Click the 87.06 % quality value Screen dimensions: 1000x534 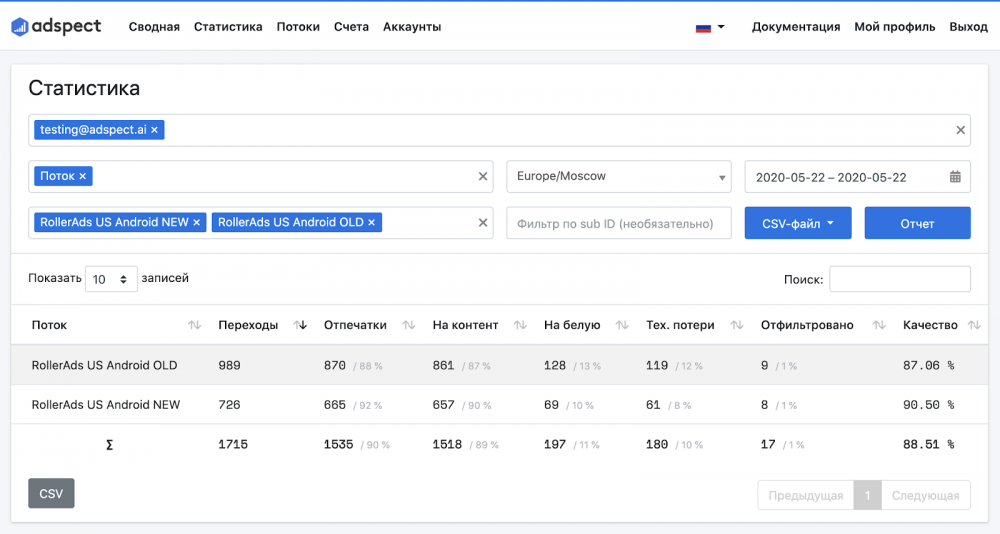click(929, 366)
